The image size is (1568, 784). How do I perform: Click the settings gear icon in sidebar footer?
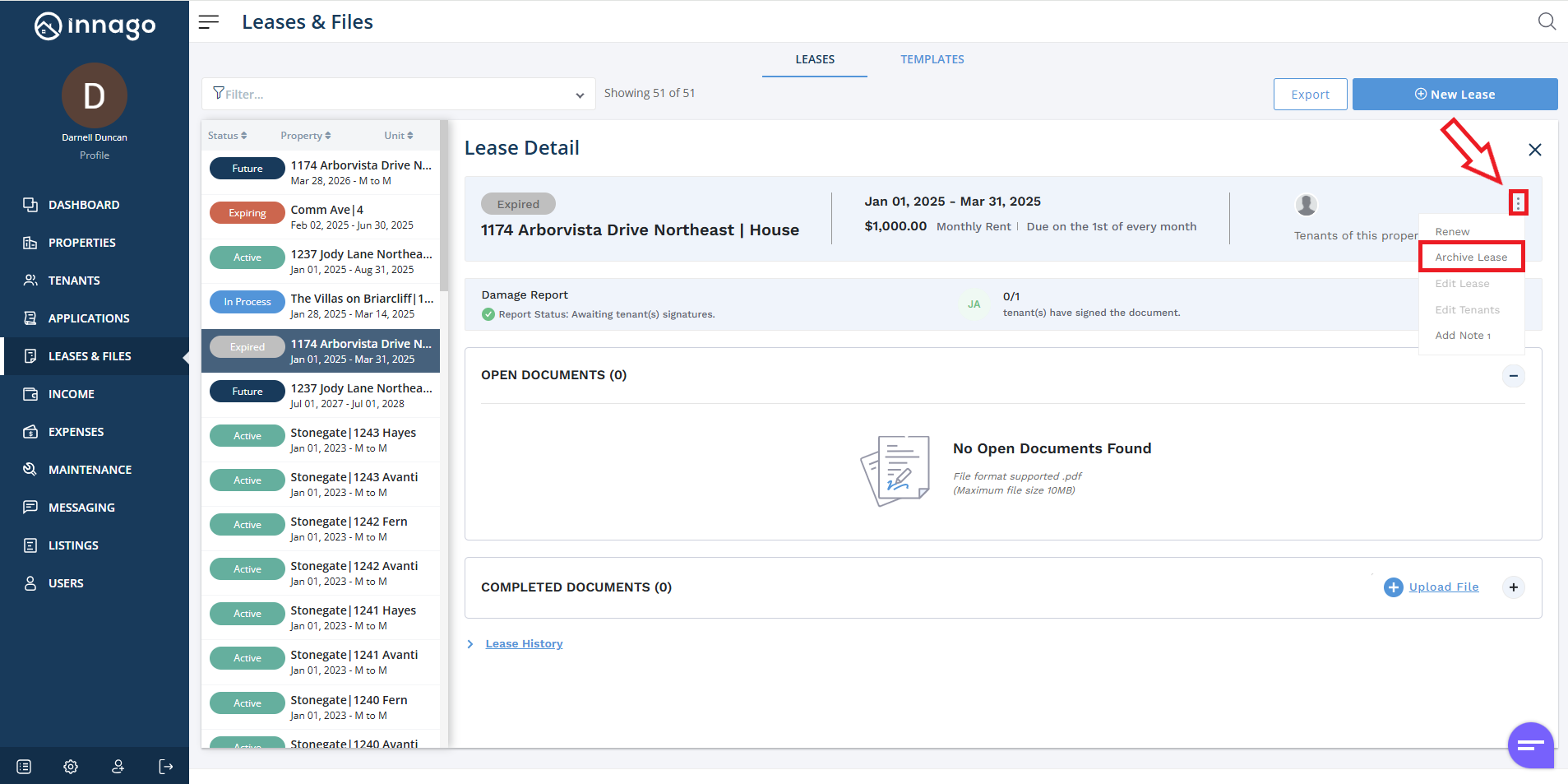pos(71,767)
